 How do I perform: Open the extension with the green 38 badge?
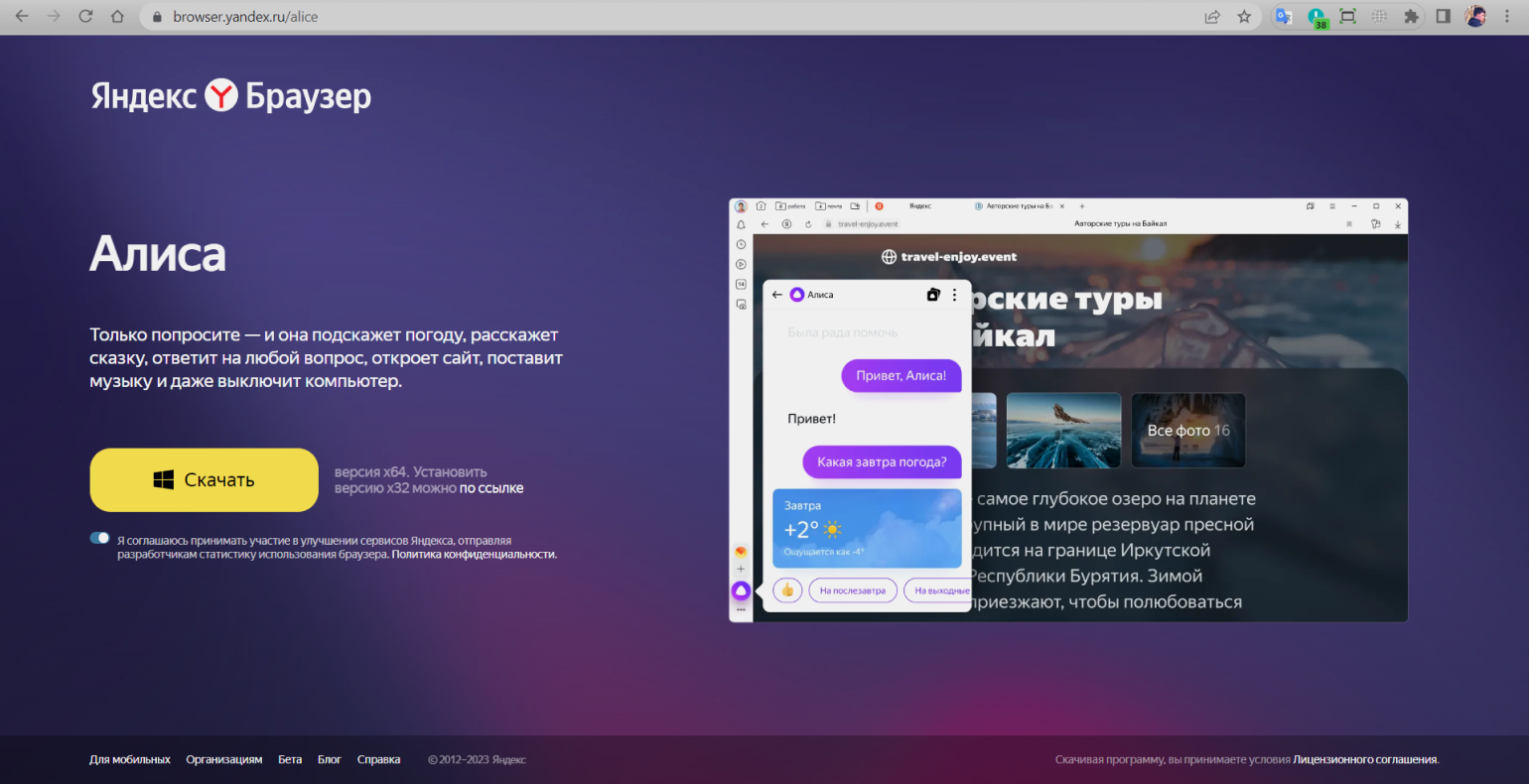(1317, 18)
